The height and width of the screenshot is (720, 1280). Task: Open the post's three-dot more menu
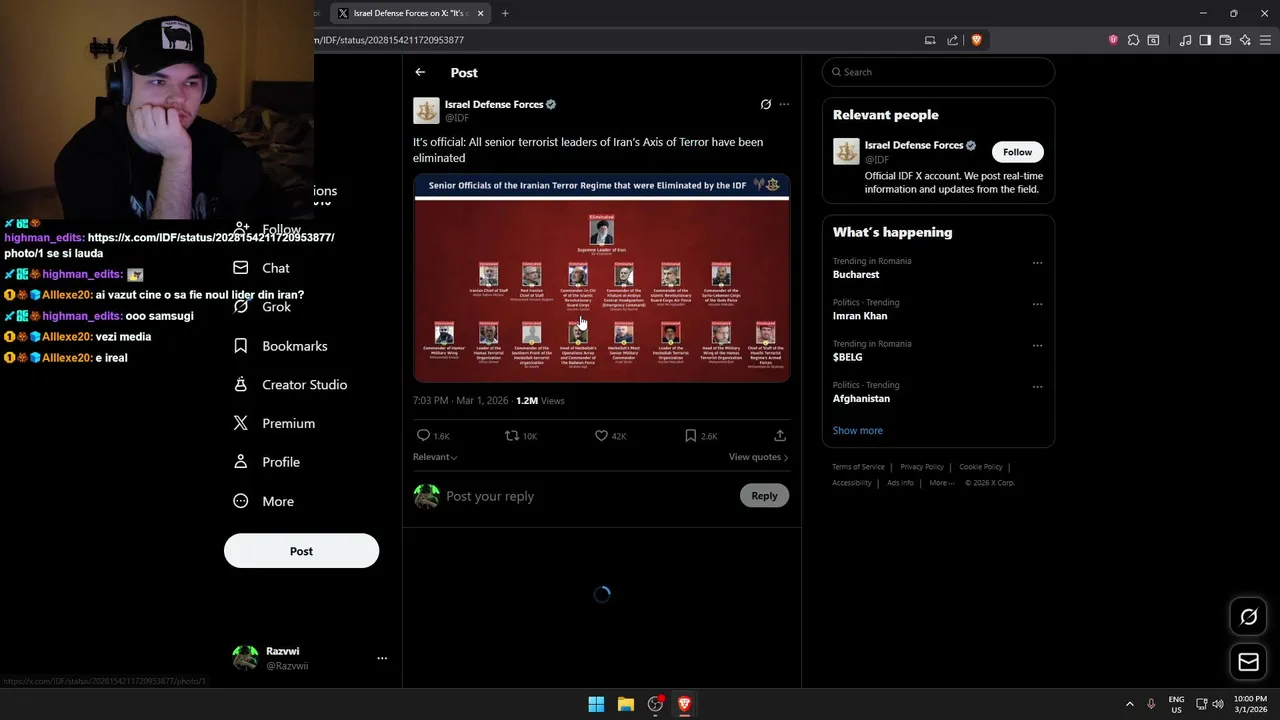(x=784, y=104)
